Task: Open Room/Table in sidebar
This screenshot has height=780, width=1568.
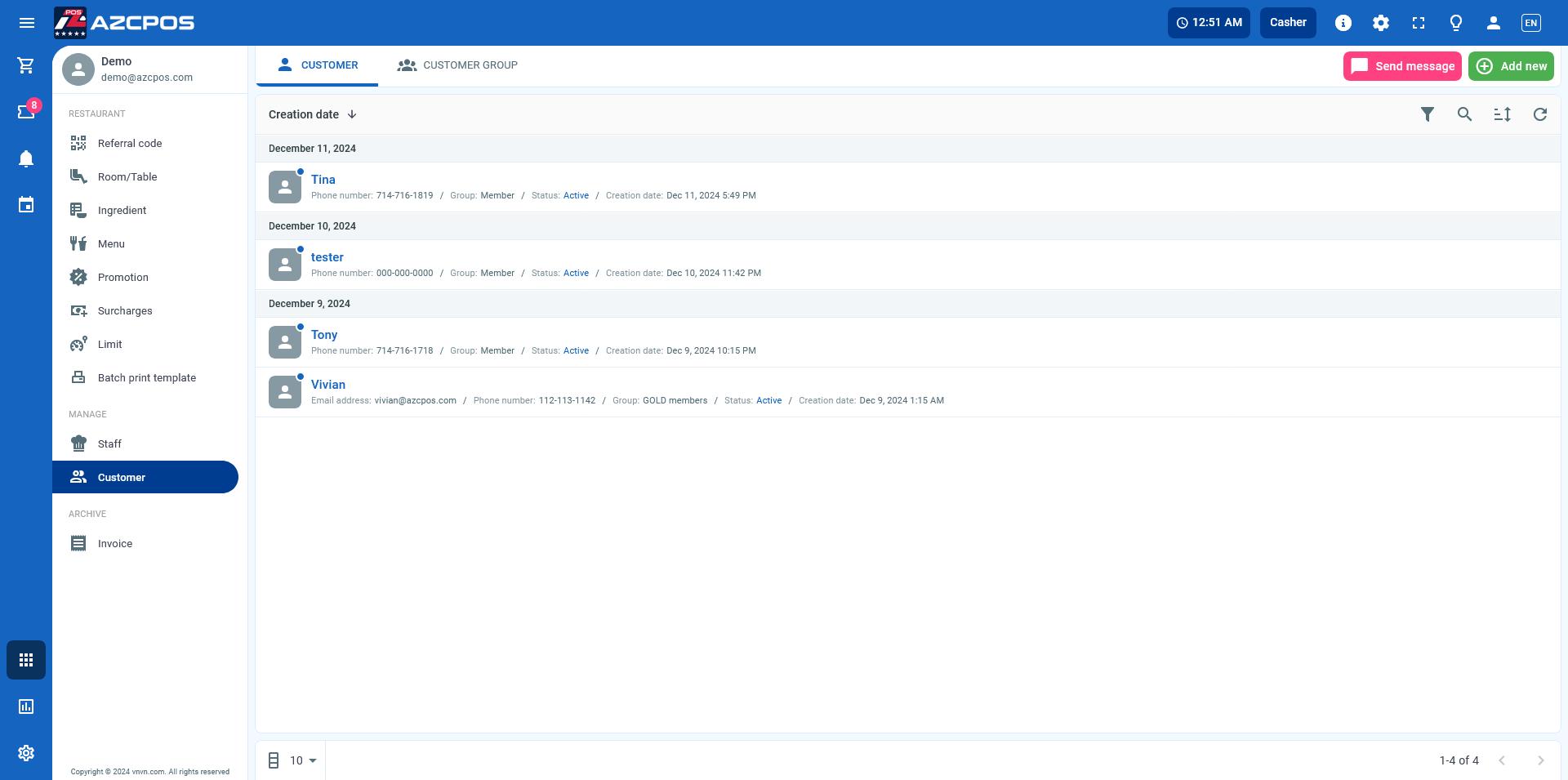Action: tap(145, 176)
